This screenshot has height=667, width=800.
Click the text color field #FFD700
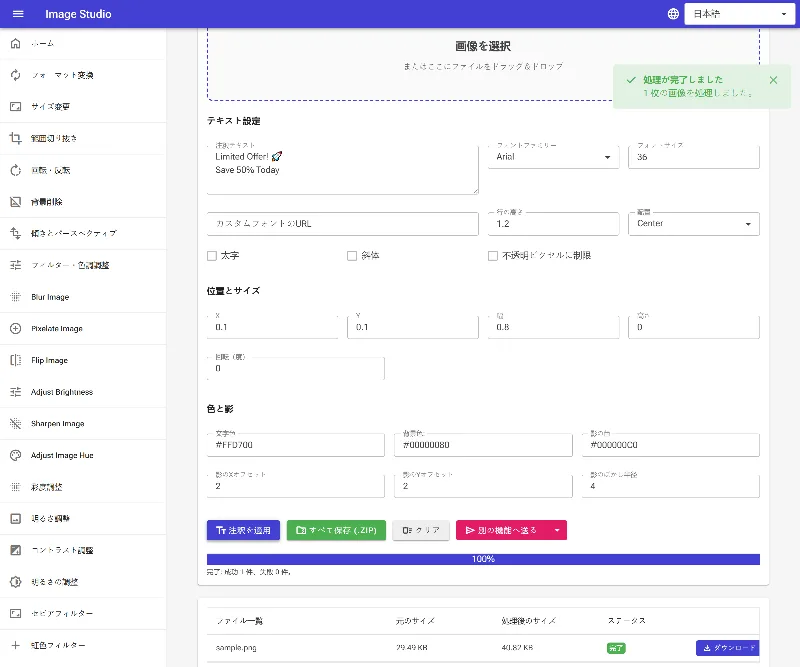295,445
